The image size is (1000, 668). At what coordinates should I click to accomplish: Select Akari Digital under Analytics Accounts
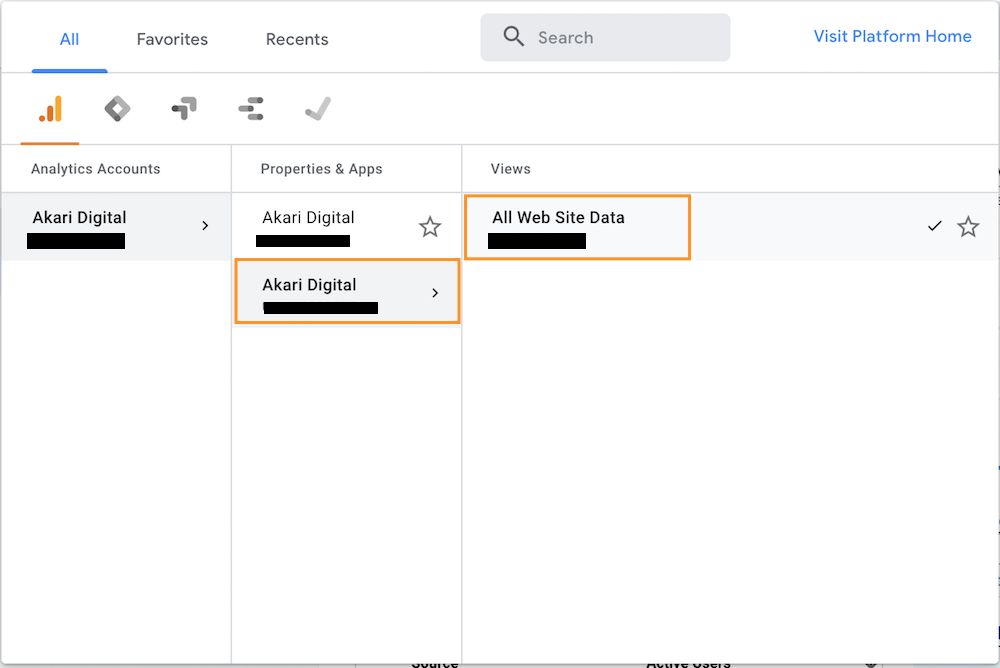pyautogui.click(x=116, y=226)
